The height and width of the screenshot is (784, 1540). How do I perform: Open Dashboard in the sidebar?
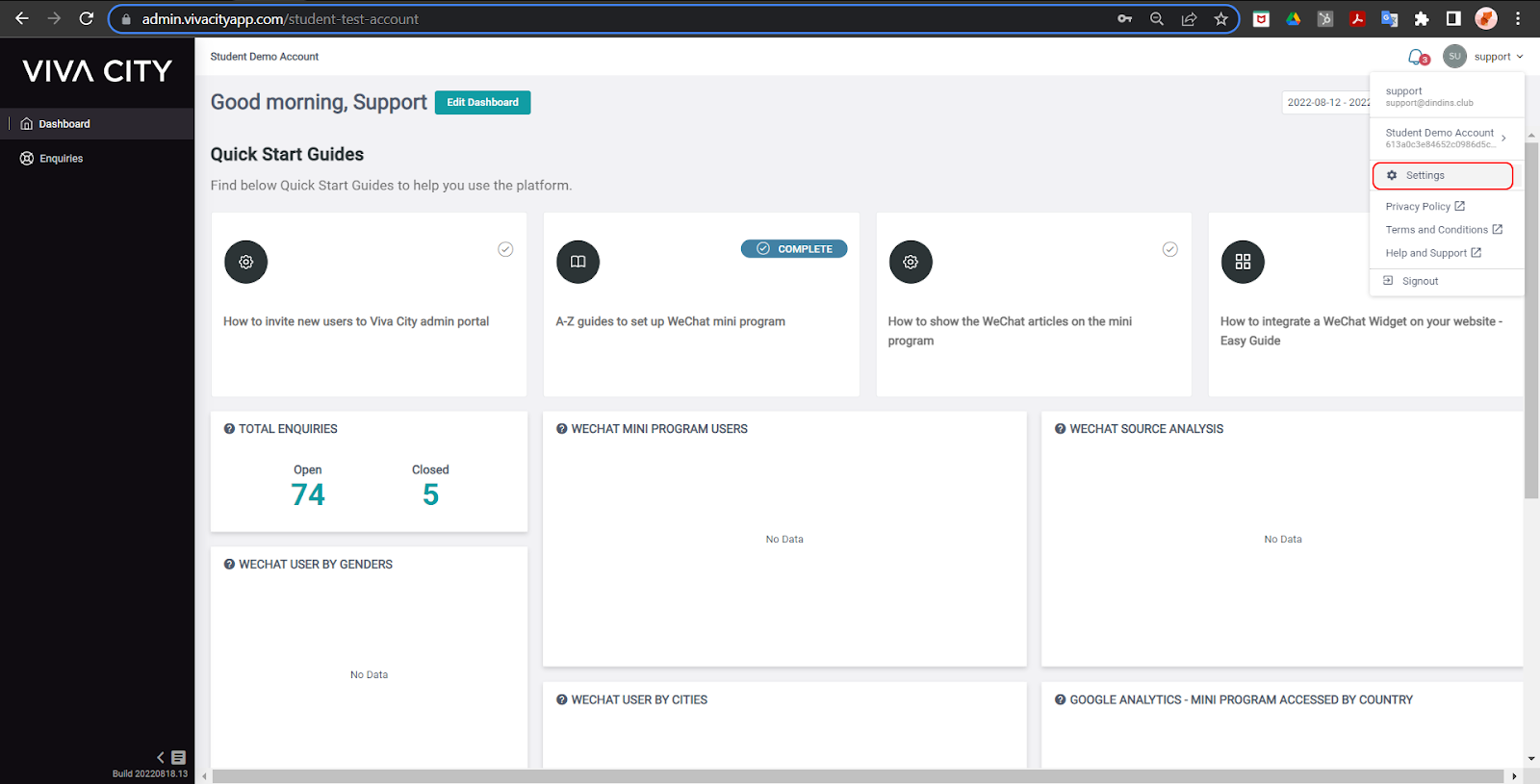click(x=97, y=124)
